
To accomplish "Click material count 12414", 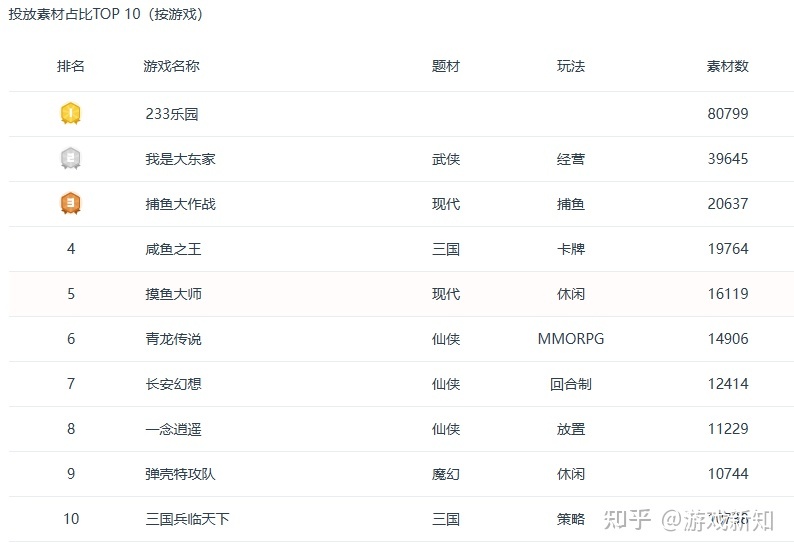I will [x=728, y=384].
